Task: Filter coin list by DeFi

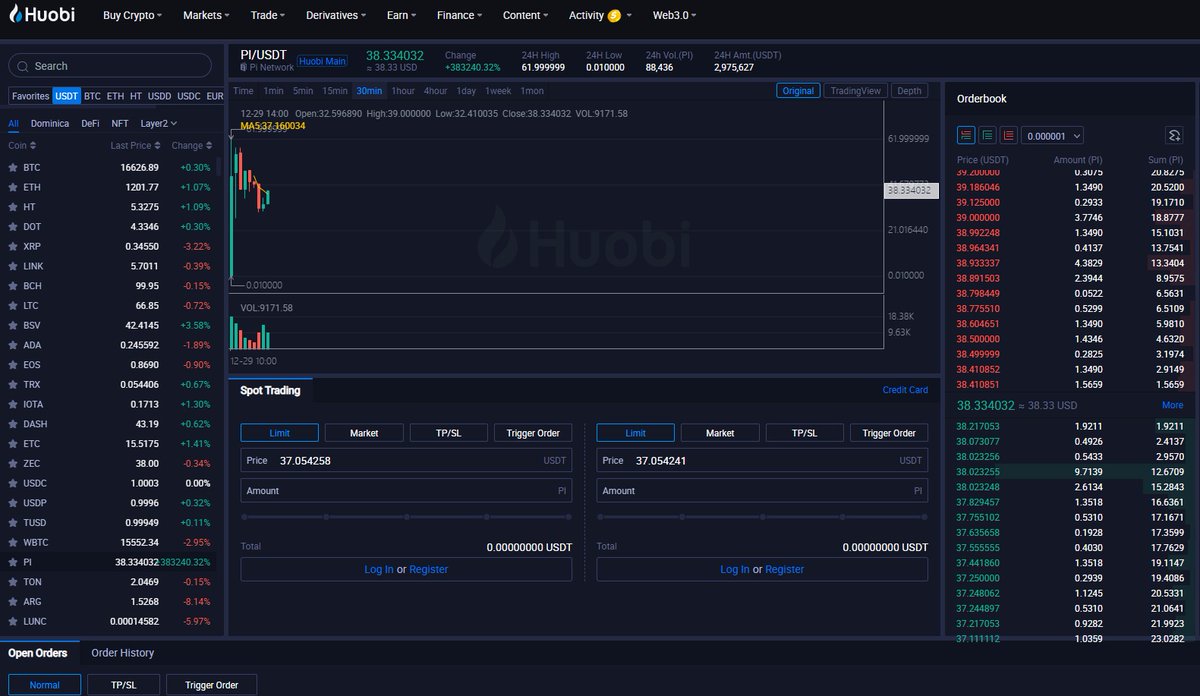Action: 90,124
